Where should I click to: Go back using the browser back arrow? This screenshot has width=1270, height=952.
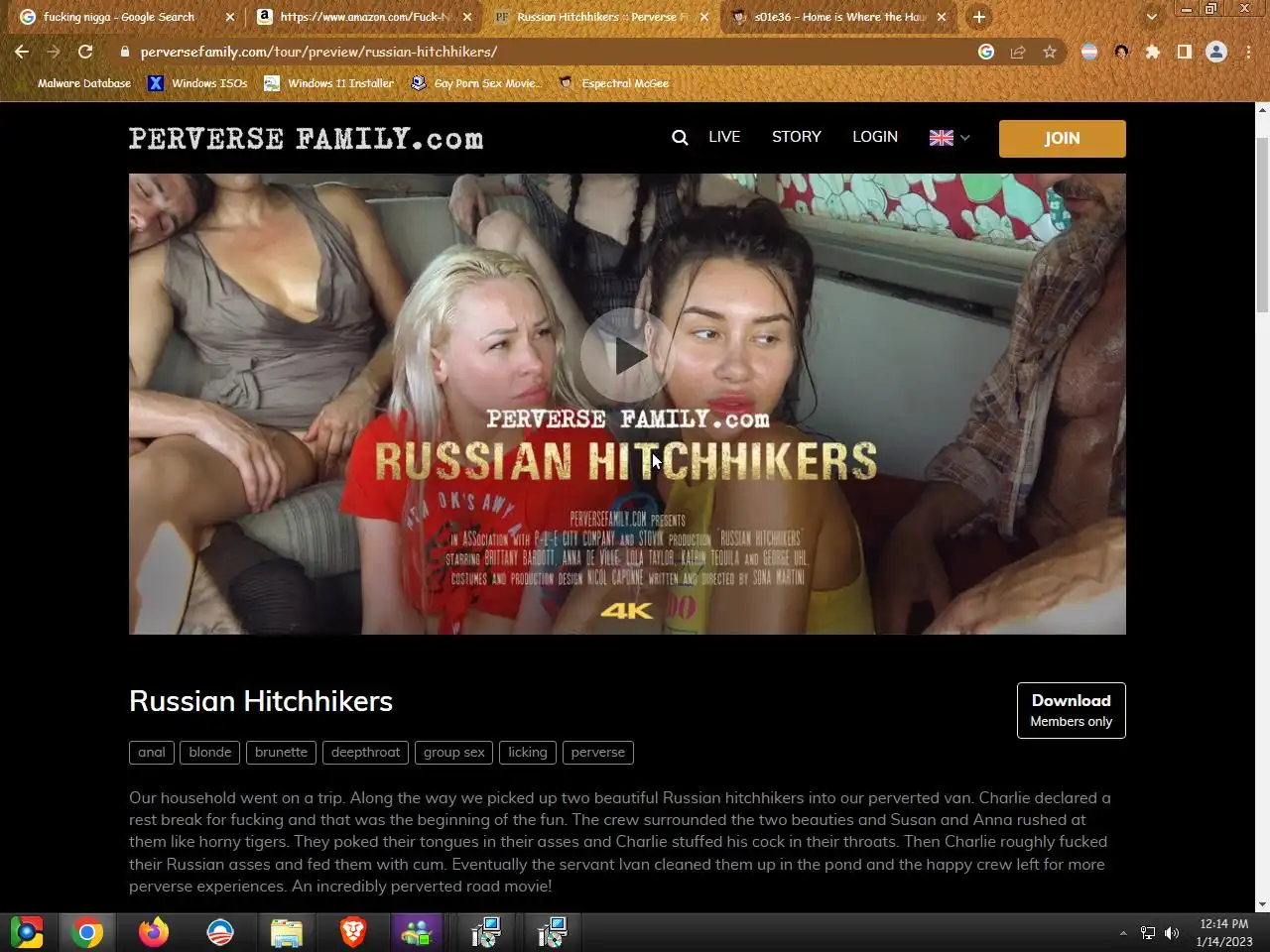pos(22,52)
